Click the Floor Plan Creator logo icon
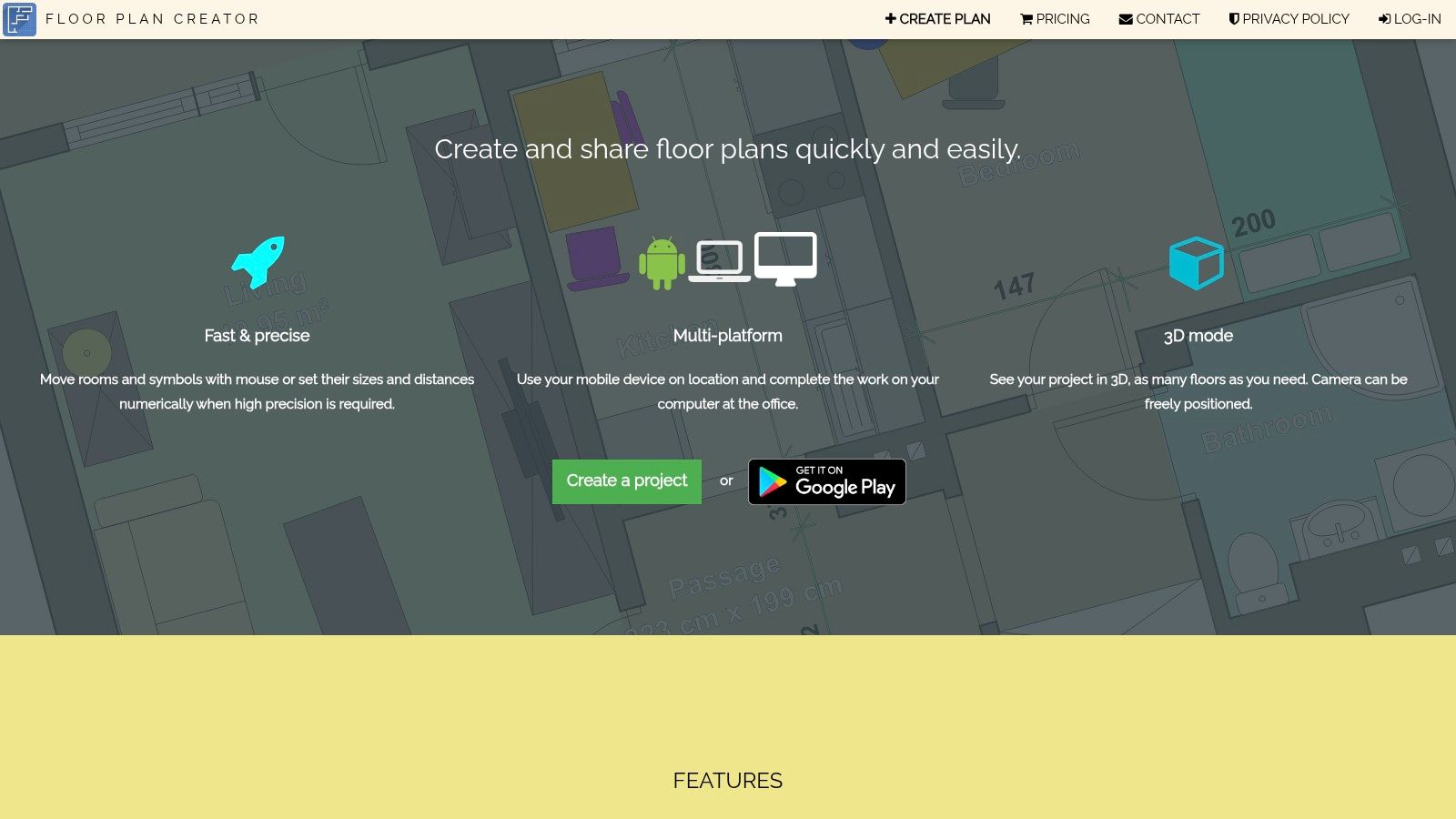This screenshot has height=819, width=1456. (x=20, y=19)
